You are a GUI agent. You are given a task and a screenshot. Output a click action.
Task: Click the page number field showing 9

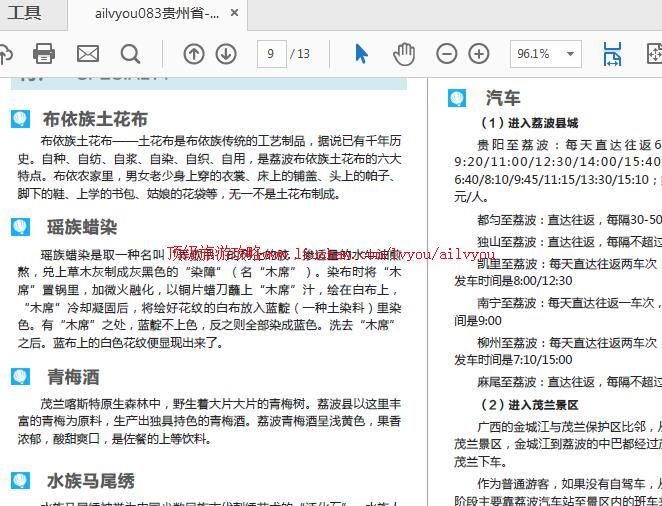coord(271,54)
